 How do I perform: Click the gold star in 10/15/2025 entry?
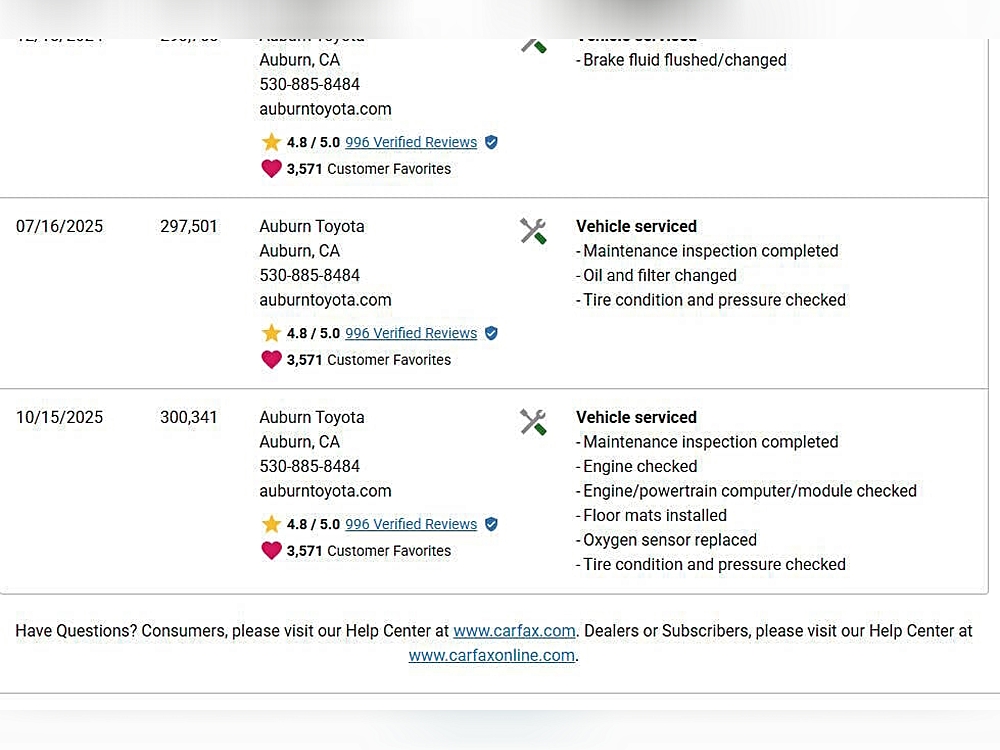[271, 524]
